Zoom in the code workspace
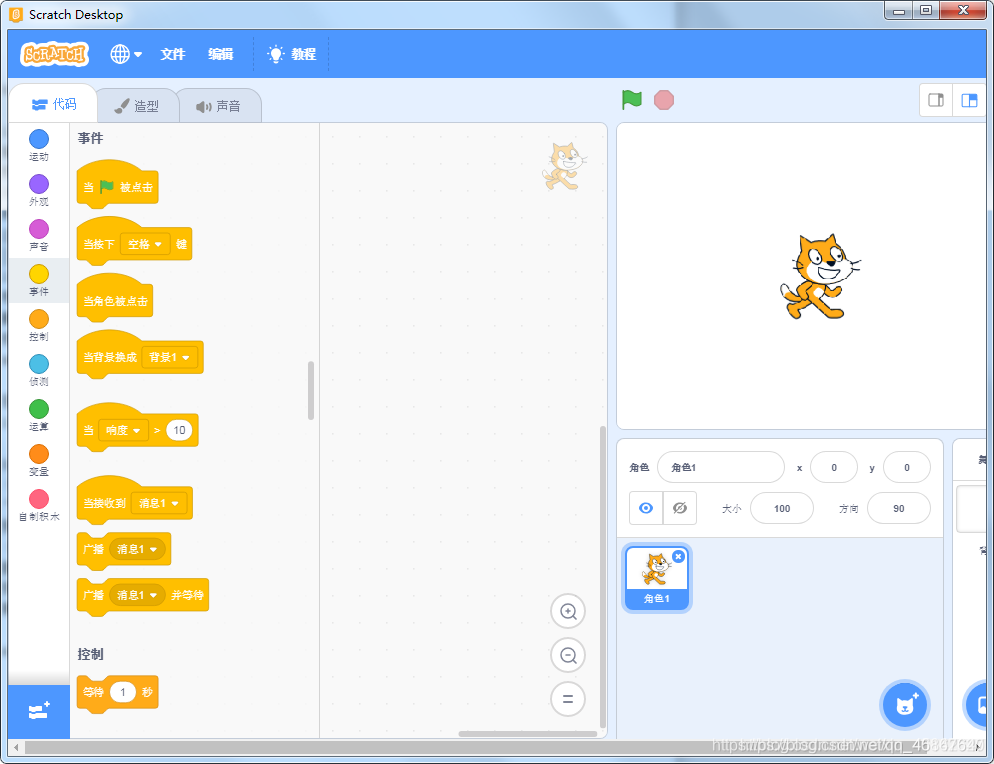This screenshot has width=994, height=764. tap(568, 611)
